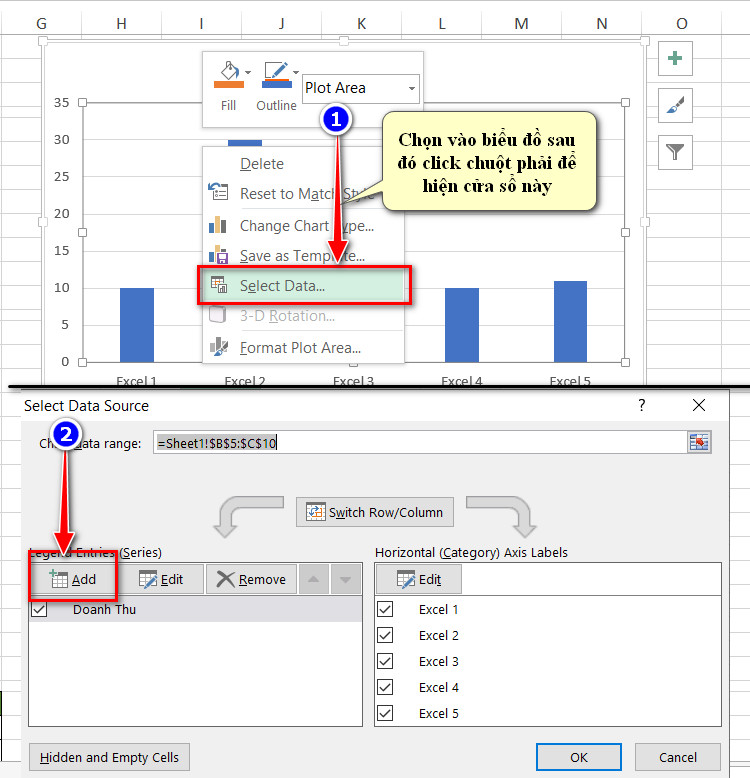
Task: Choose Reset to Match Style
Action: point(303,194)
